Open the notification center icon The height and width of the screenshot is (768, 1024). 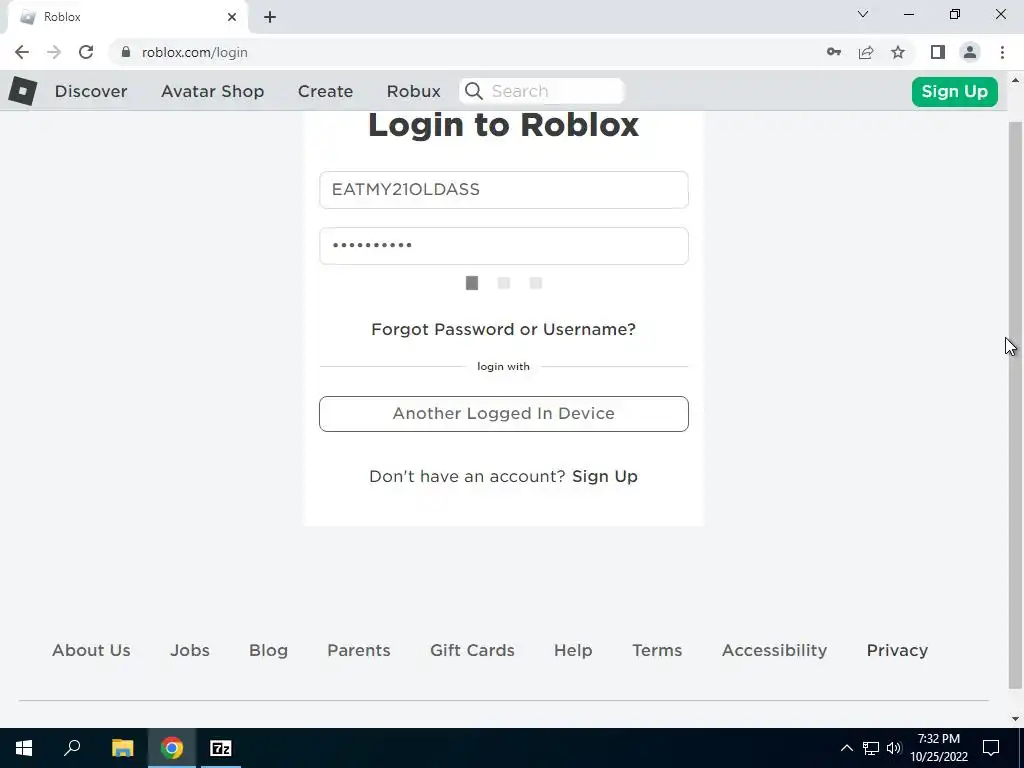click(991, 748)
